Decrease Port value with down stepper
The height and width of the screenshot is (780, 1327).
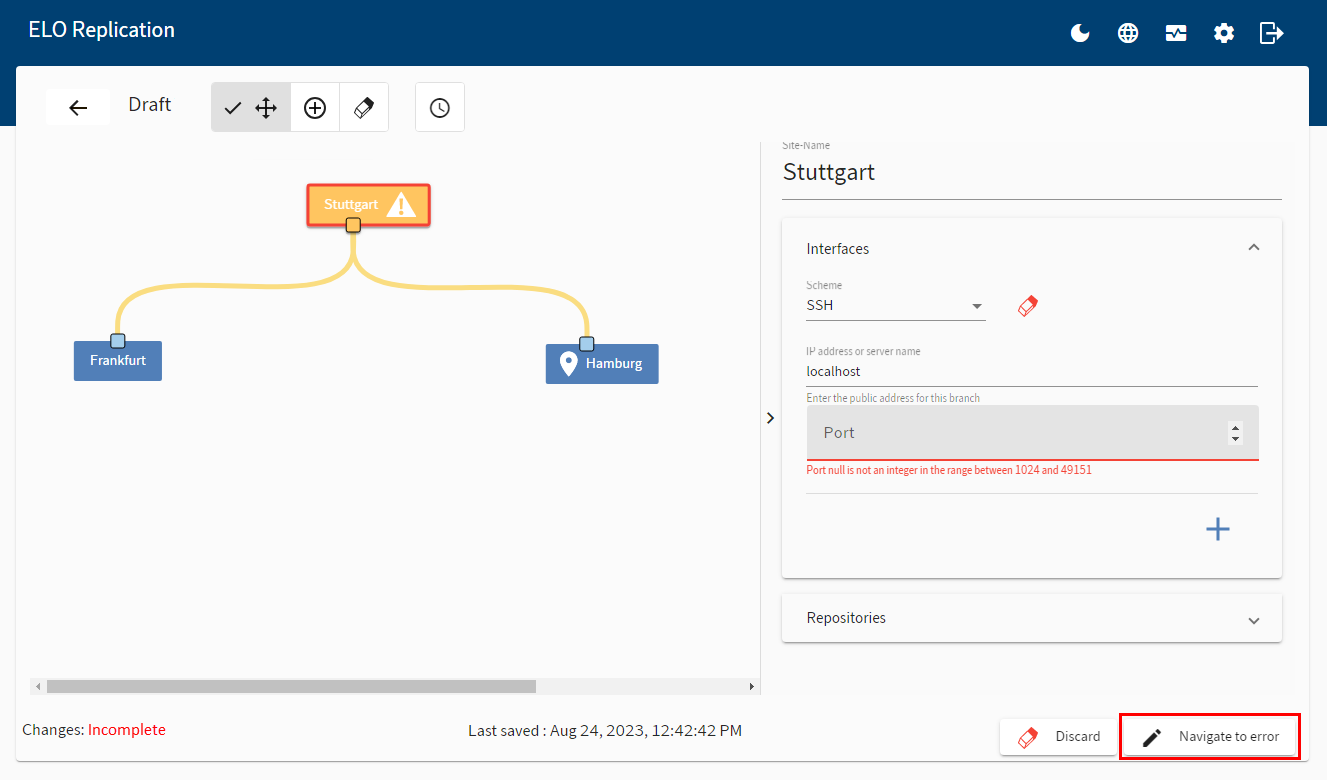[1236, 439]
